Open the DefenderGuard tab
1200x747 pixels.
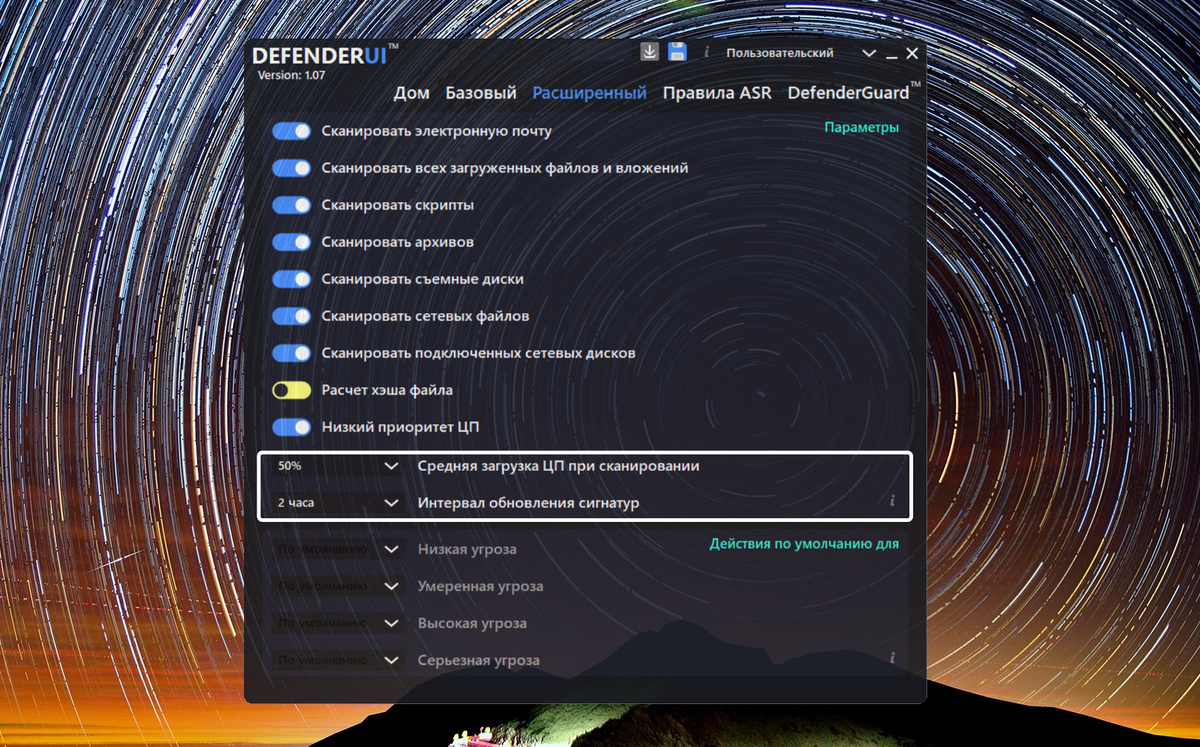[853, 93]
